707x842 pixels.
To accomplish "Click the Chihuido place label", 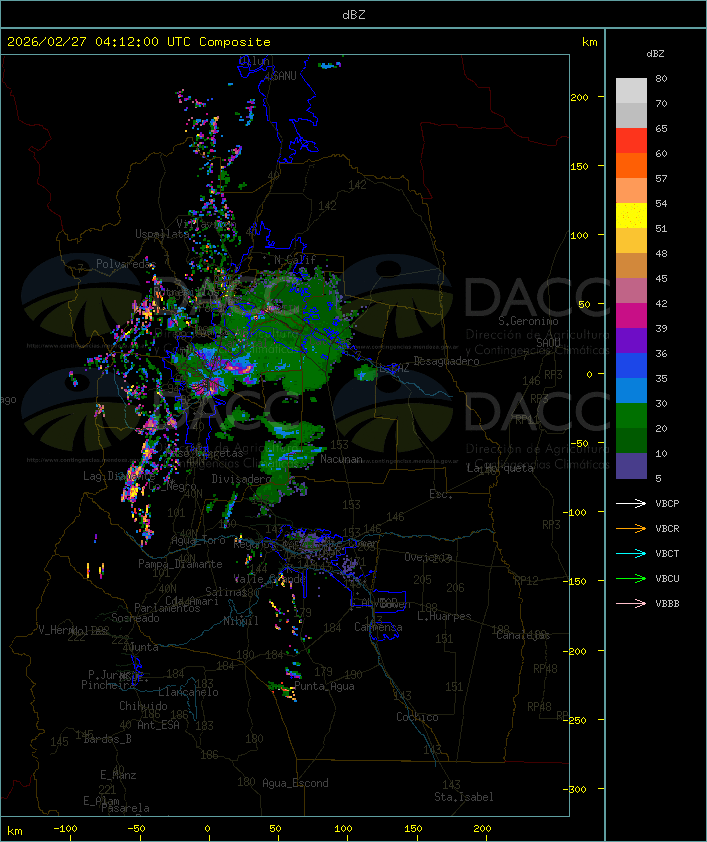I will pos(143,706).
